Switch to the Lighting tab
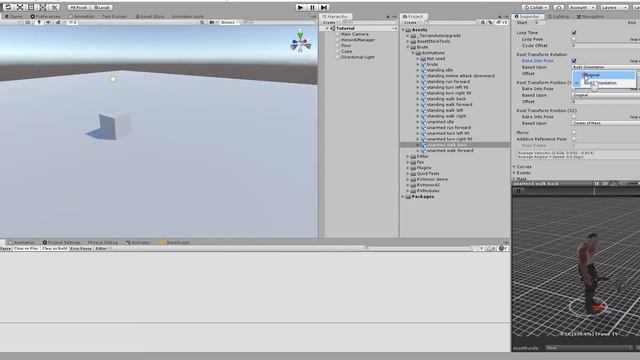Screen dimensions: 640x360 558,16
